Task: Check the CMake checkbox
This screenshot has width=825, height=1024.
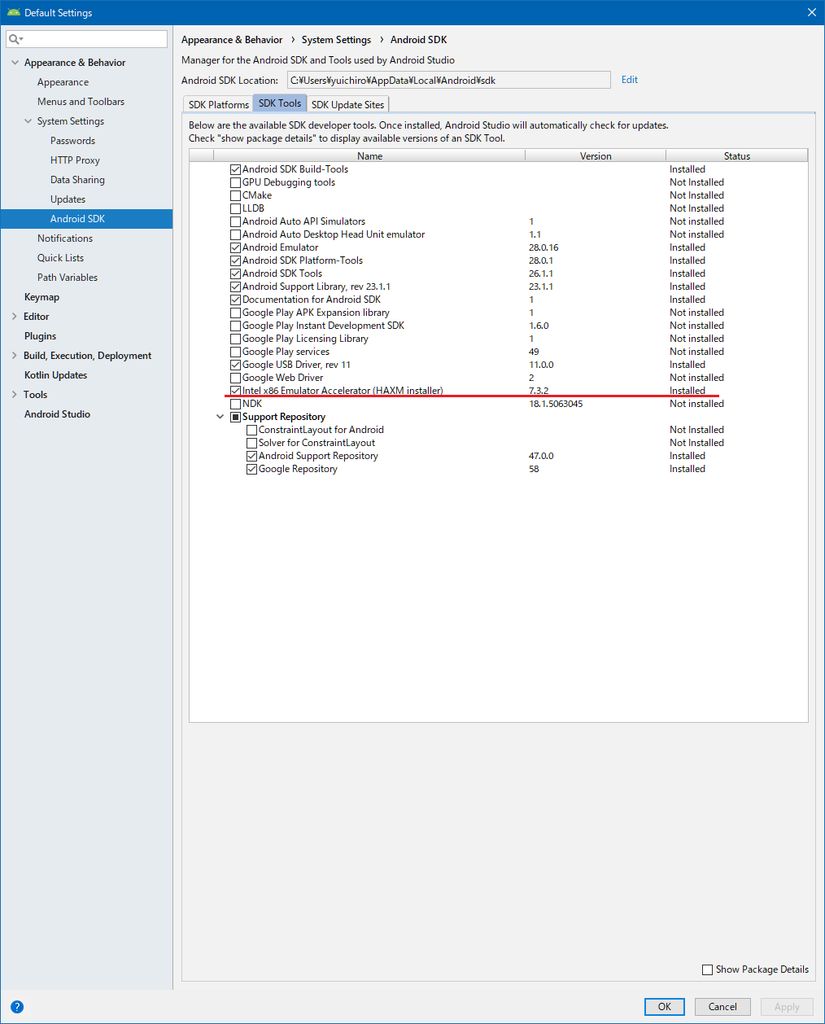Action: pyautogui.click(x=235, y=195)
